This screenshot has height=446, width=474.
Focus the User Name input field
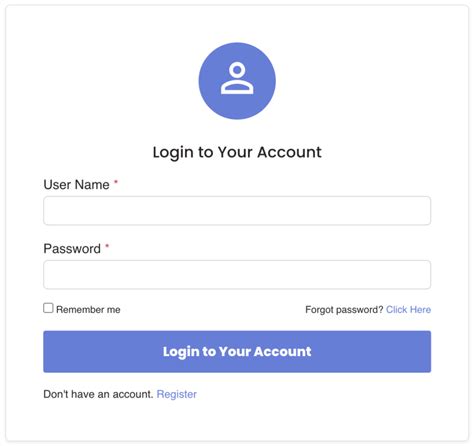coord(237,211)
